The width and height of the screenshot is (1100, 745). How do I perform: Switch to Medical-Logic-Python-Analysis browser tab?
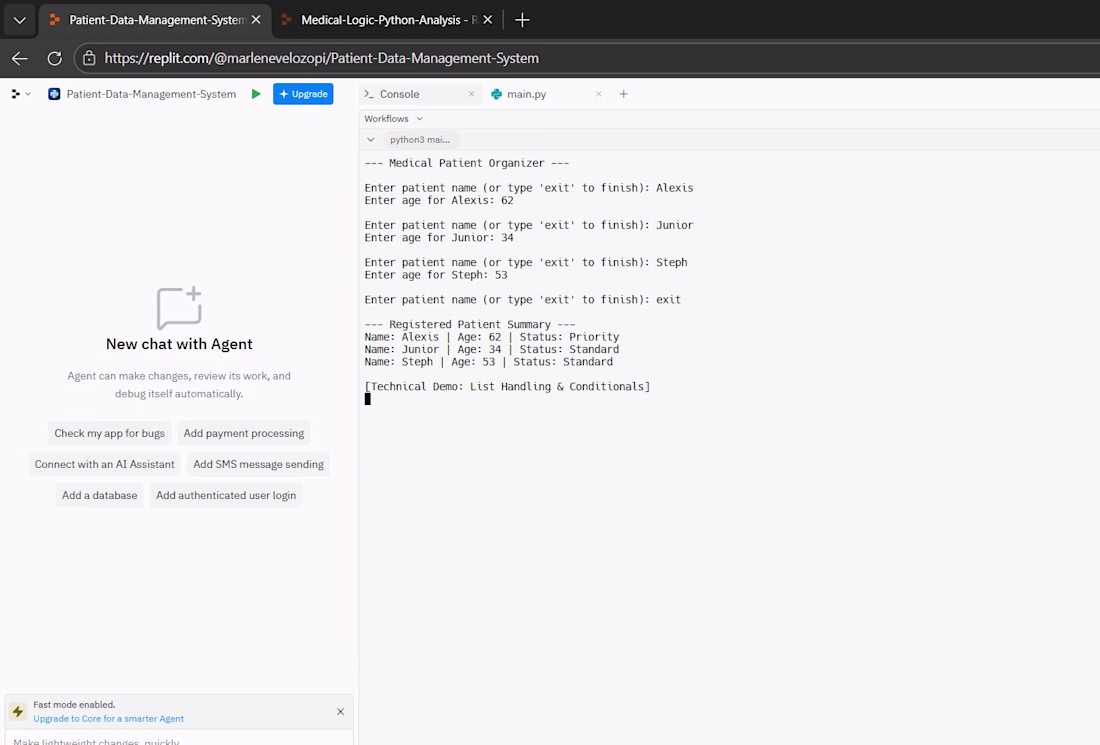click(389, 20)
